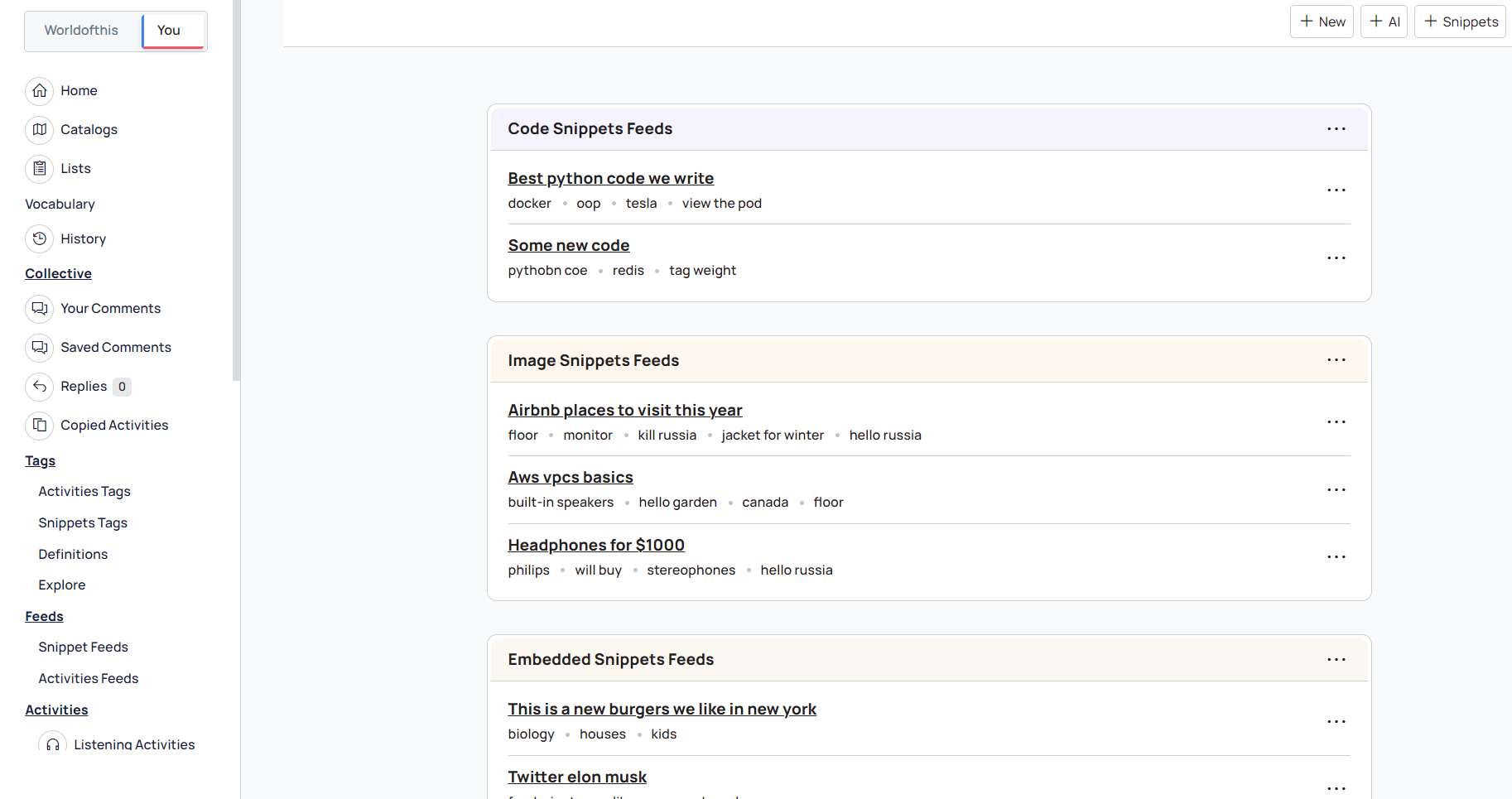Viewport: 1512px width, 799px height.
Task: Open options for Headphones for $1000
Action: (1336, 557)
